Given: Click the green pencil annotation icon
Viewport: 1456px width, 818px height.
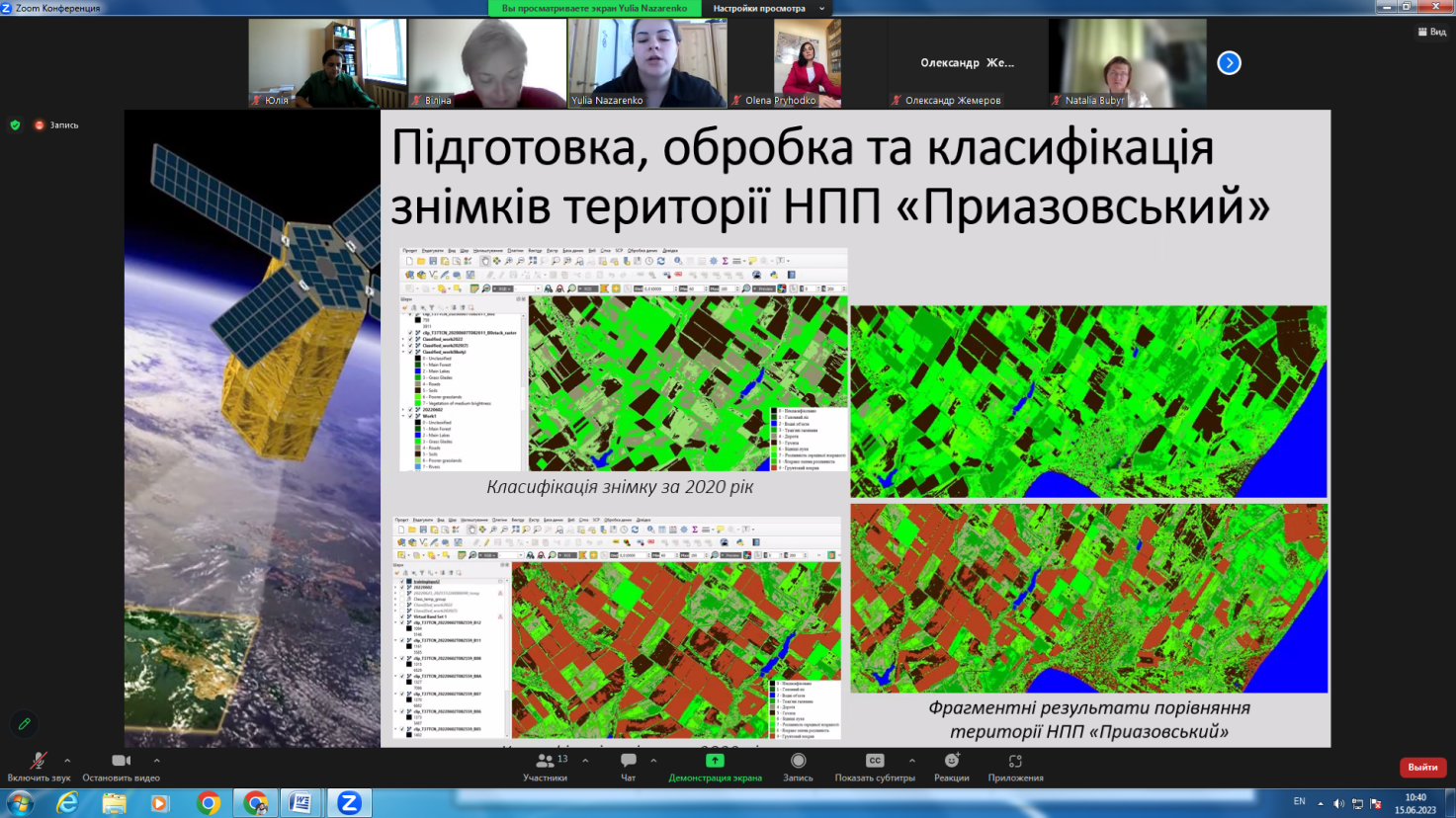Looking at the screenshot, I should pos(25,724).
